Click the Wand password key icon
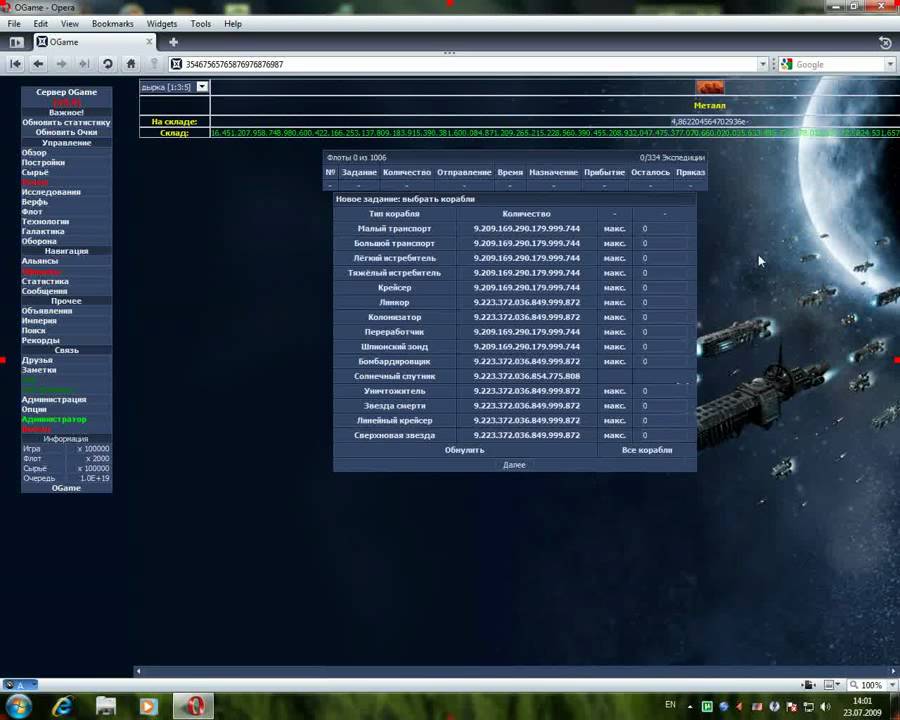 (x=154, y=64)
